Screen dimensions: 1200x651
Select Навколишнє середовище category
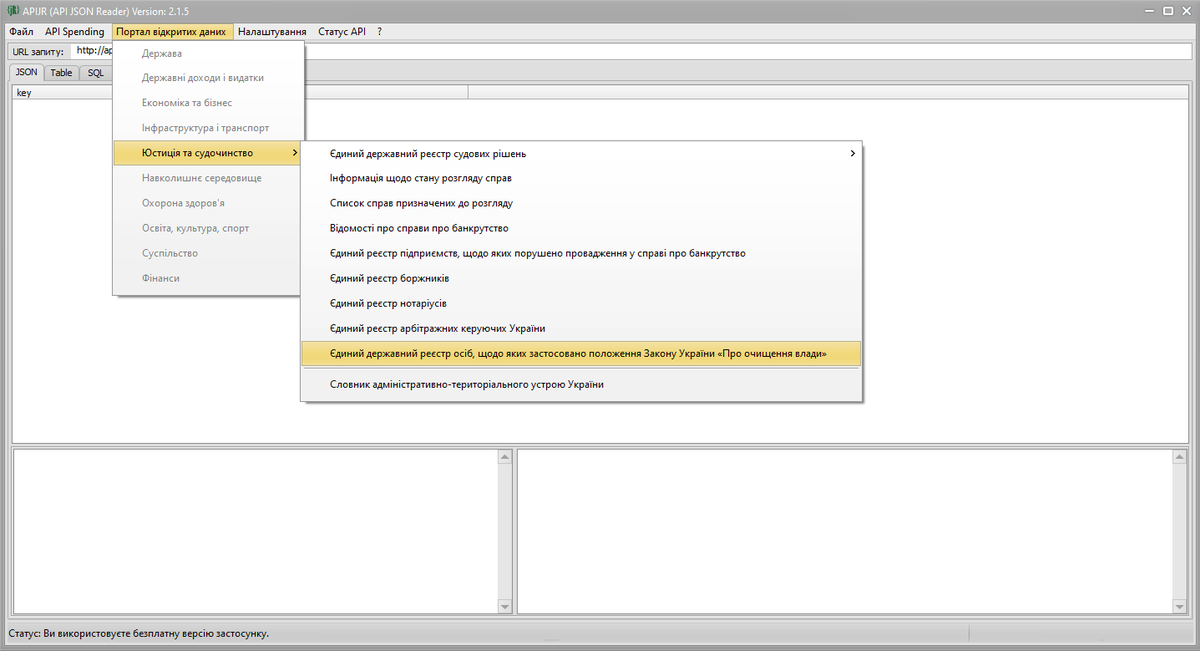(208, 178)
